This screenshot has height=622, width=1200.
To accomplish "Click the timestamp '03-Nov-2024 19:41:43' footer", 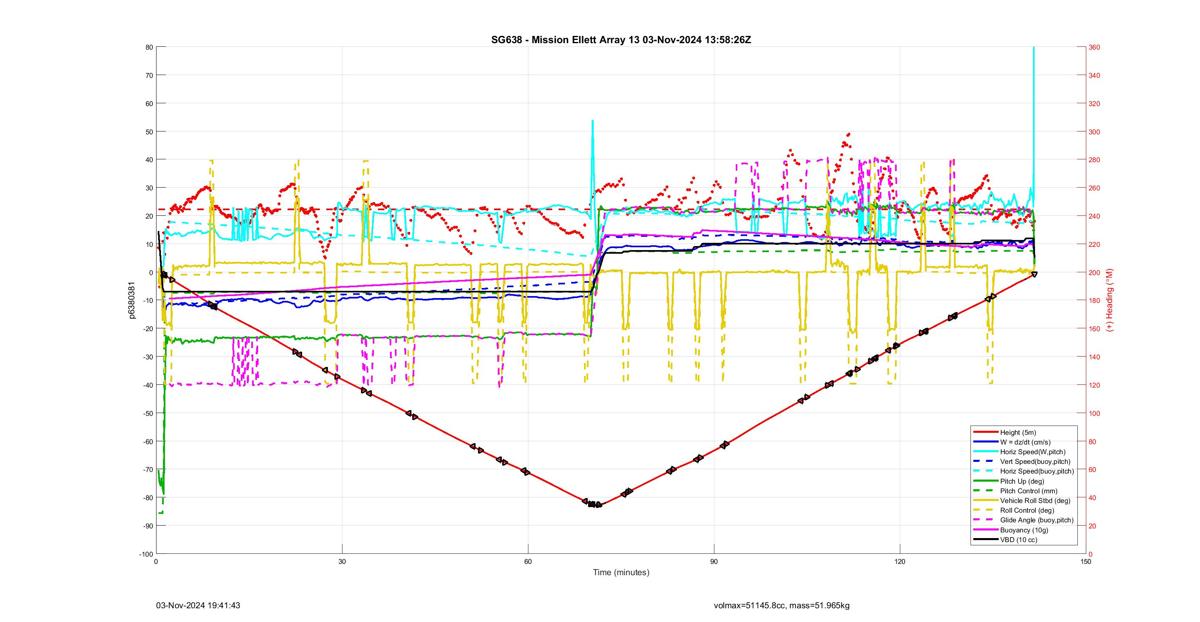I will pos(198,604).
